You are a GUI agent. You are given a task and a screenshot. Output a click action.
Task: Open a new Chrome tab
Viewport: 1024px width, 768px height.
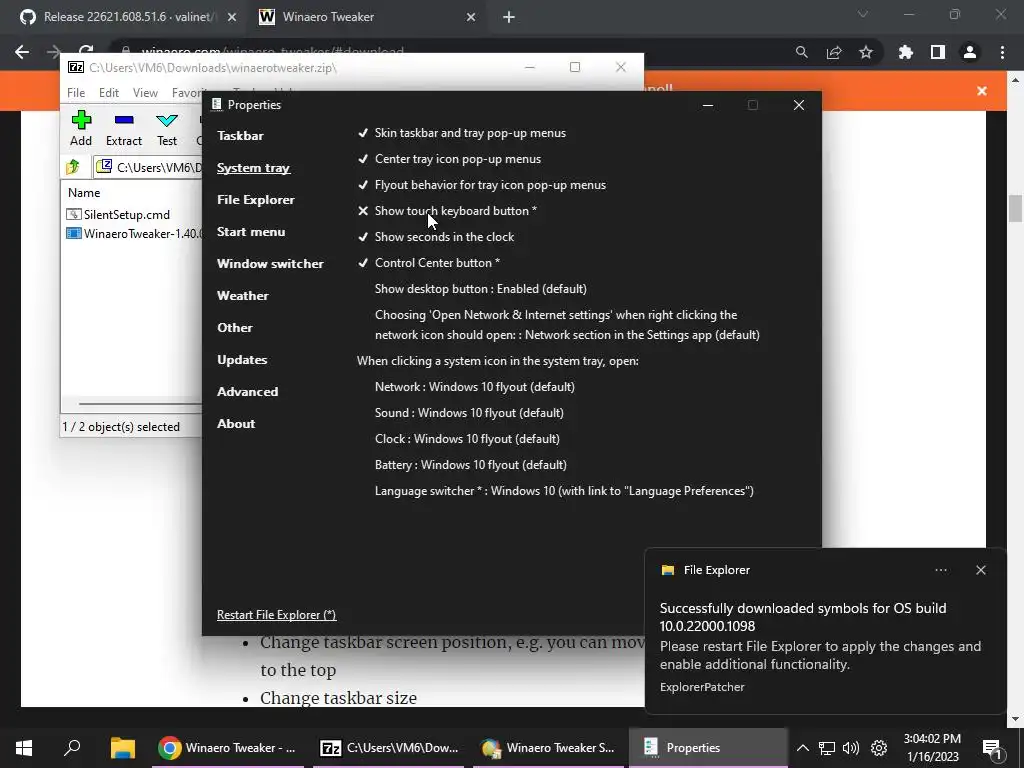(x=509, y=18)
